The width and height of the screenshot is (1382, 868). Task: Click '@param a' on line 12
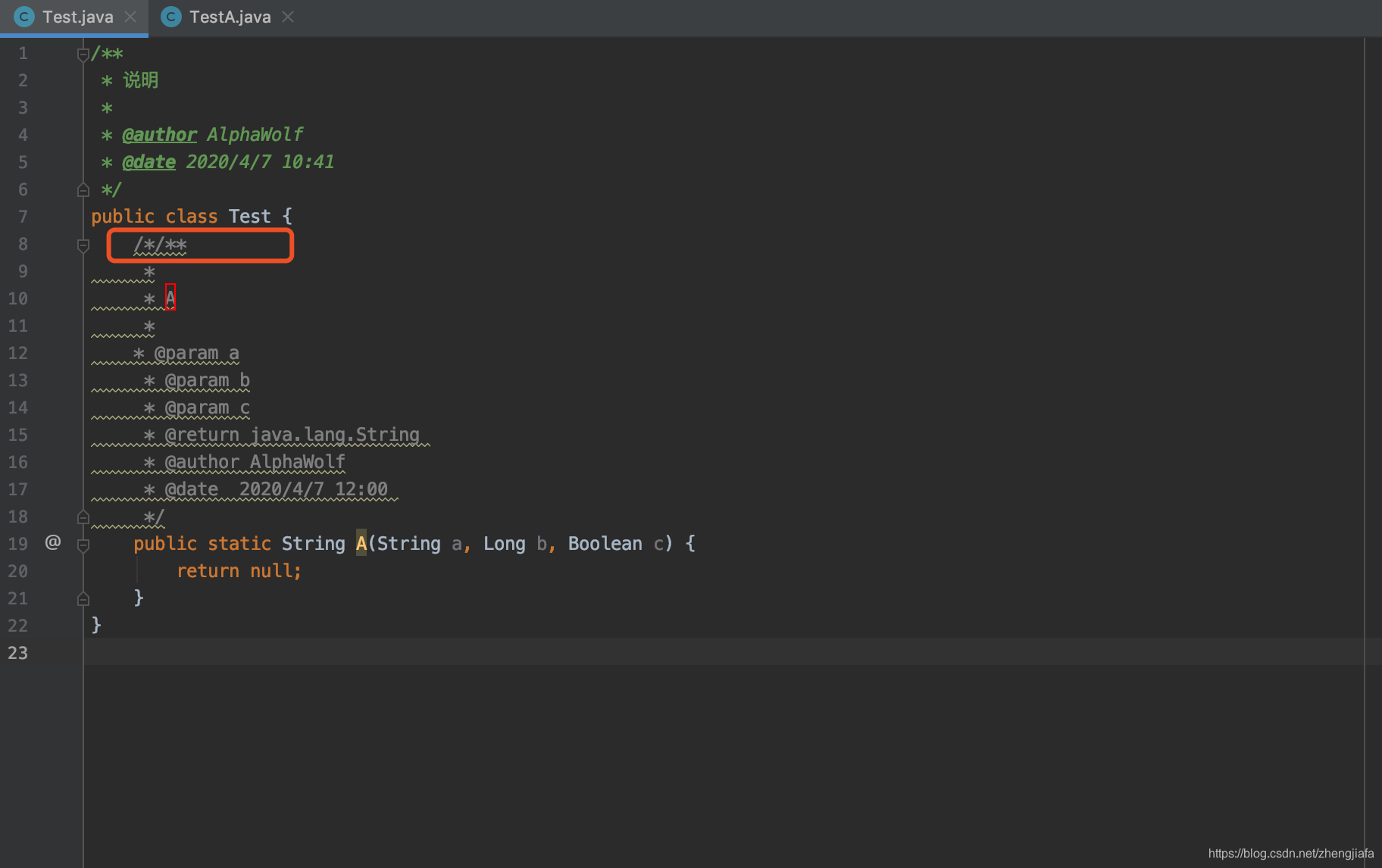pos(196,353)
